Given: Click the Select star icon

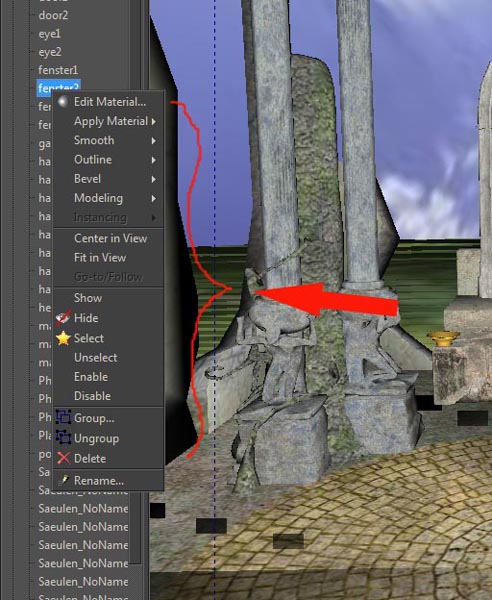Looking at the screenshot, I should pyautogui.click(x=63, y=338).
